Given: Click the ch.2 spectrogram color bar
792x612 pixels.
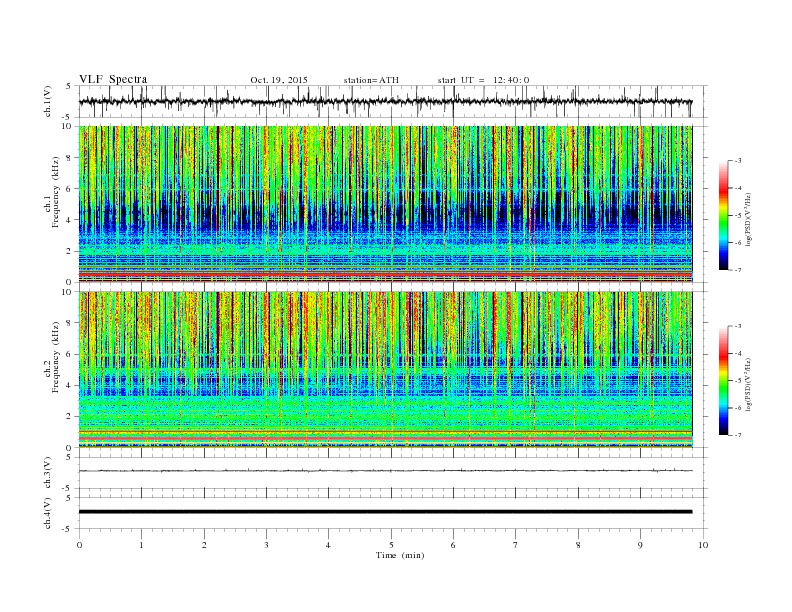Looking at the screenshot, I should [x=723, y=380].
